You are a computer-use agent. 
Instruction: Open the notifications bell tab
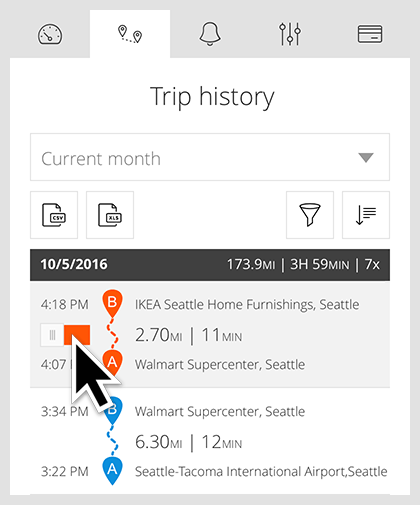(210, 34)
